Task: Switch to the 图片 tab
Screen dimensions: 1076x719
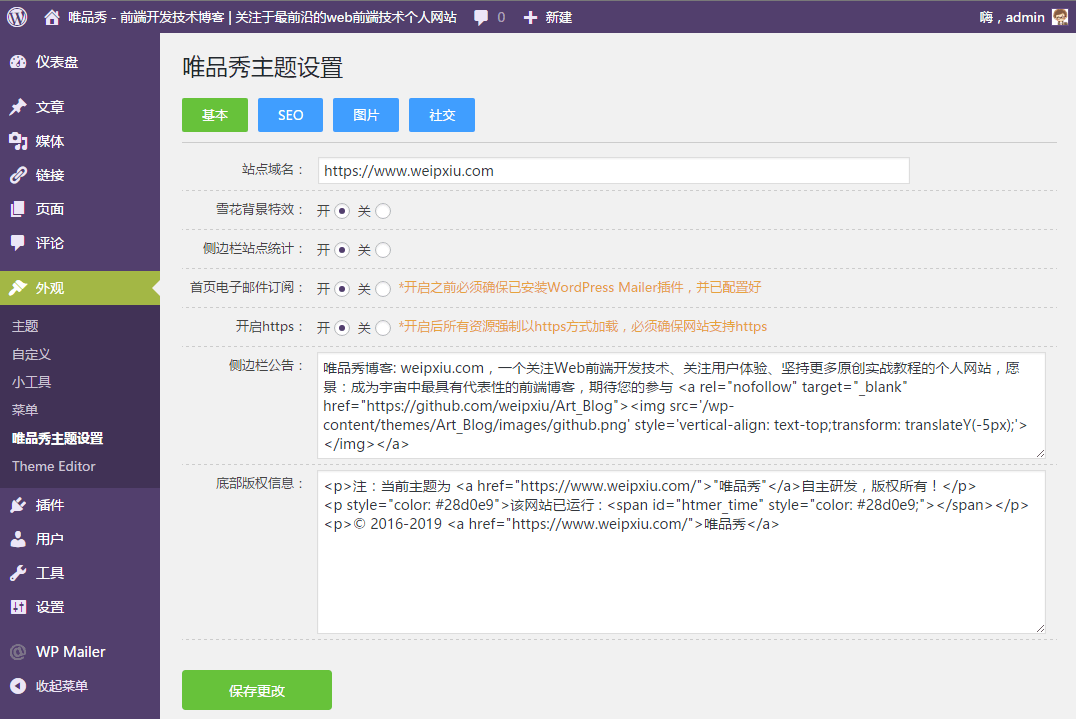Action: [x=366, y=115]
